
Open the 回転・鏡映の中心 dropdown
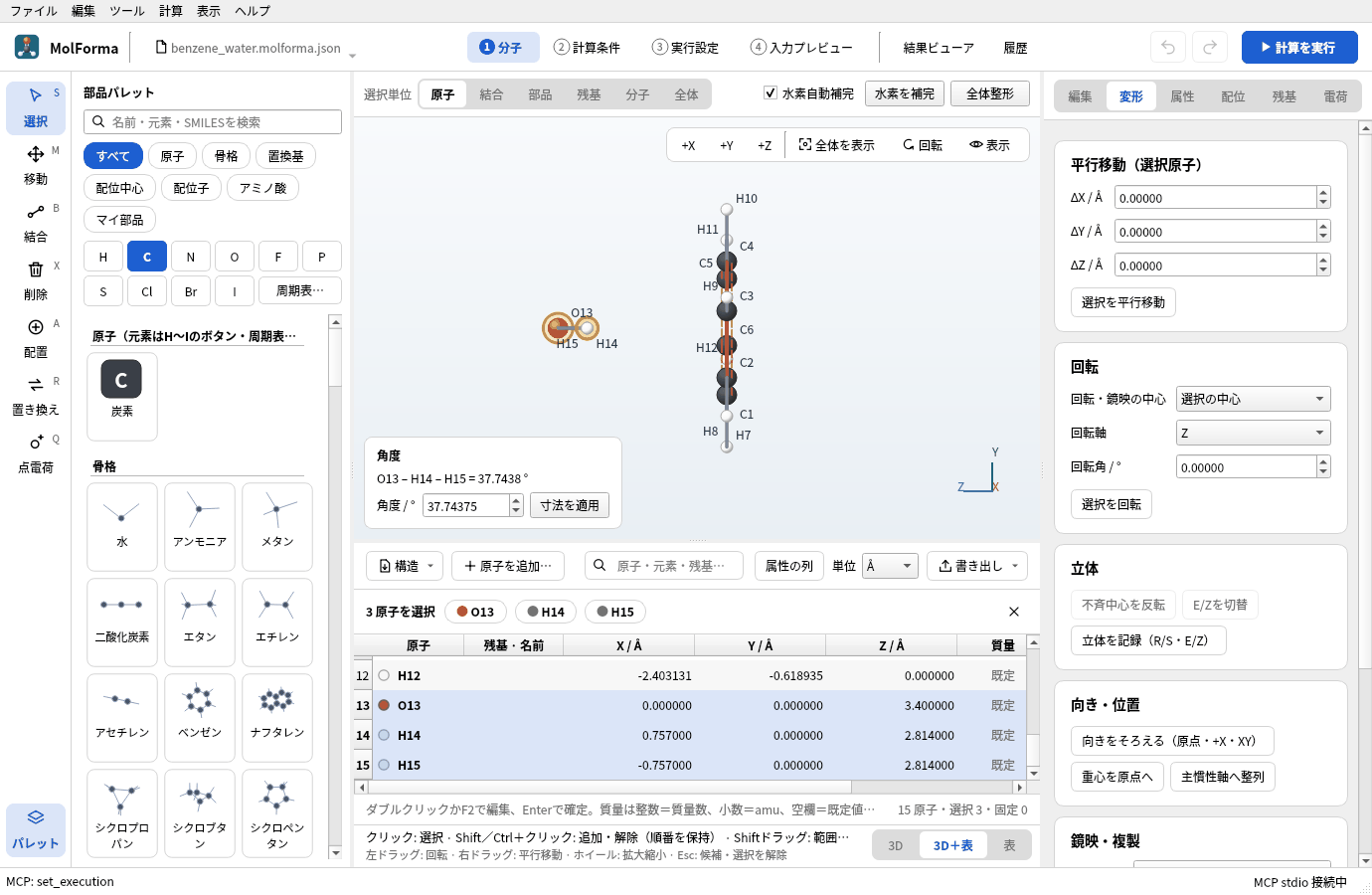click(x=1253, y=399)
